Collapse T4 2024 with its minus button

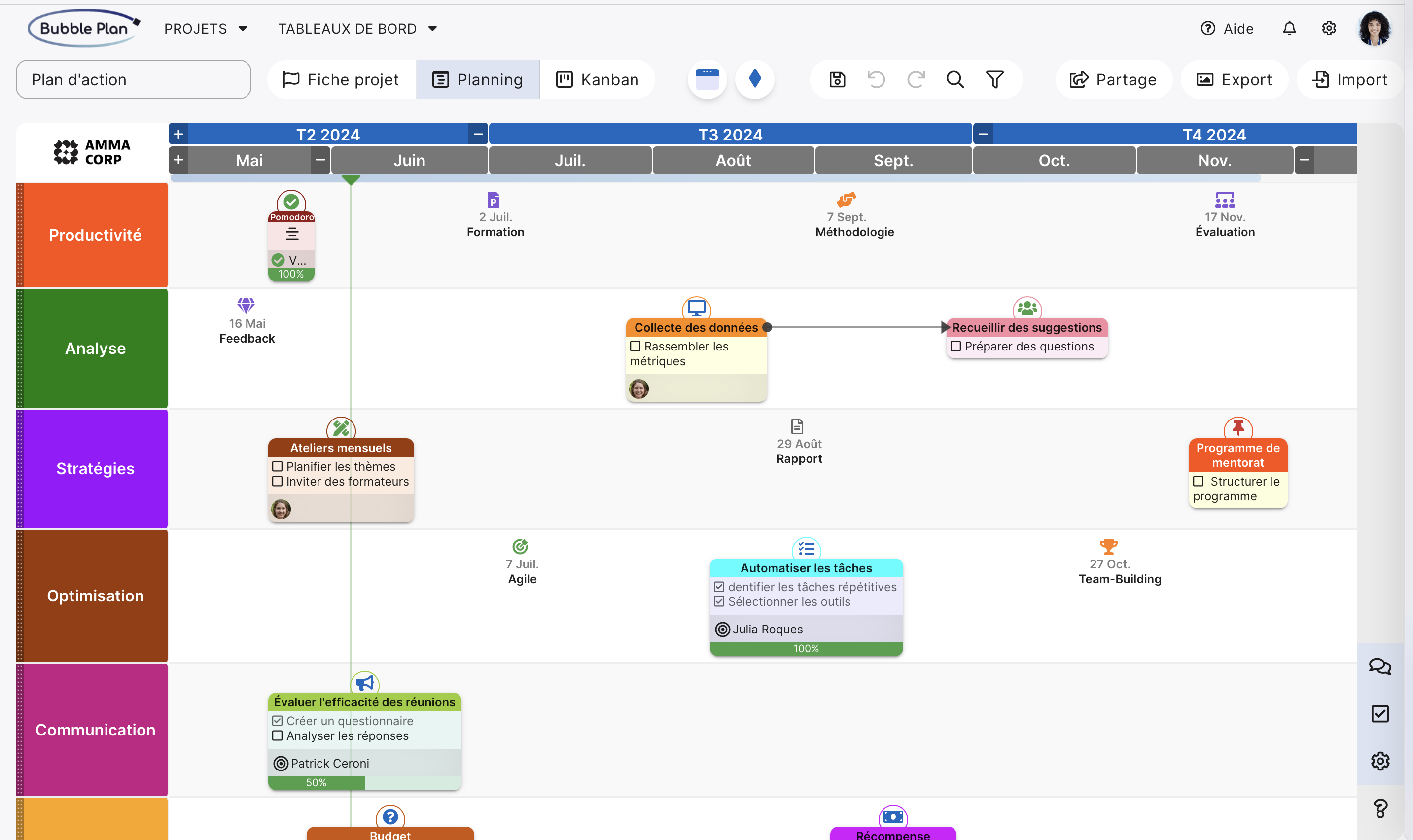click(983, 134)
